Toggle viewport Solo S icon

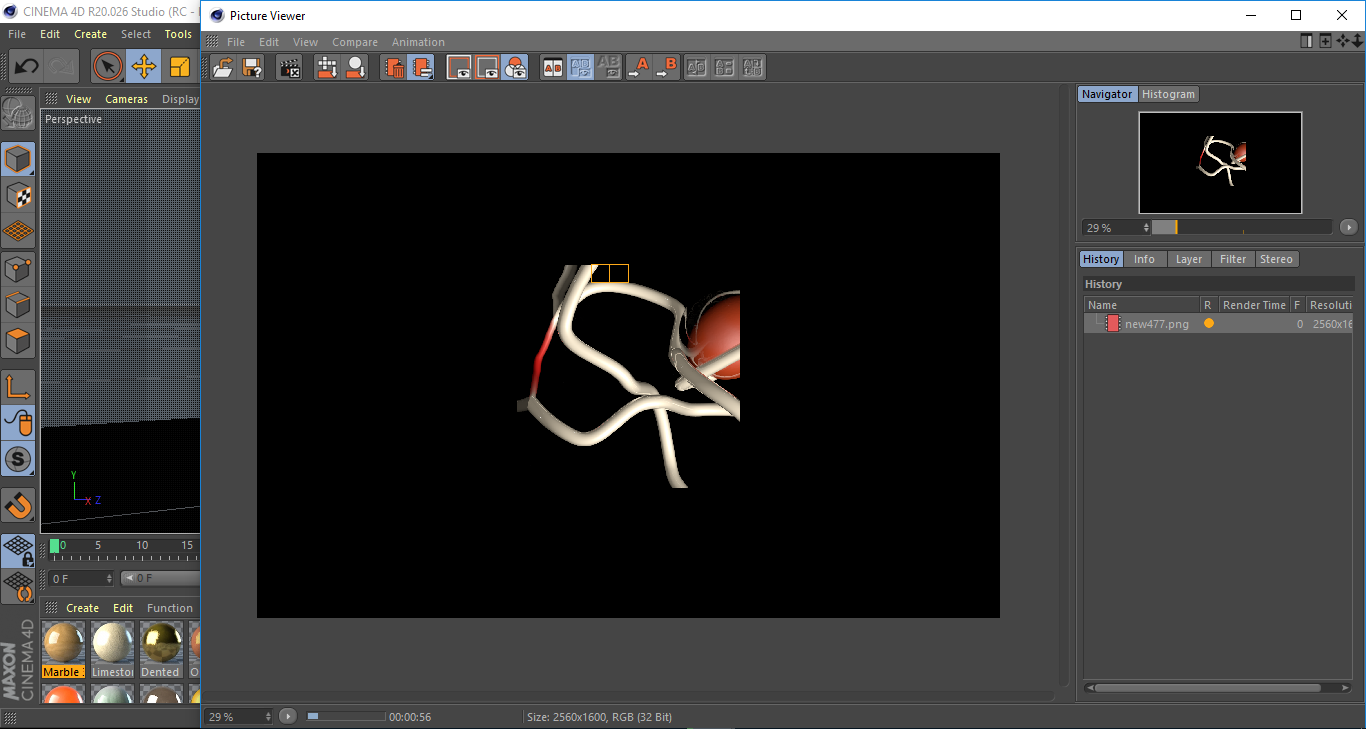point(18,460)
